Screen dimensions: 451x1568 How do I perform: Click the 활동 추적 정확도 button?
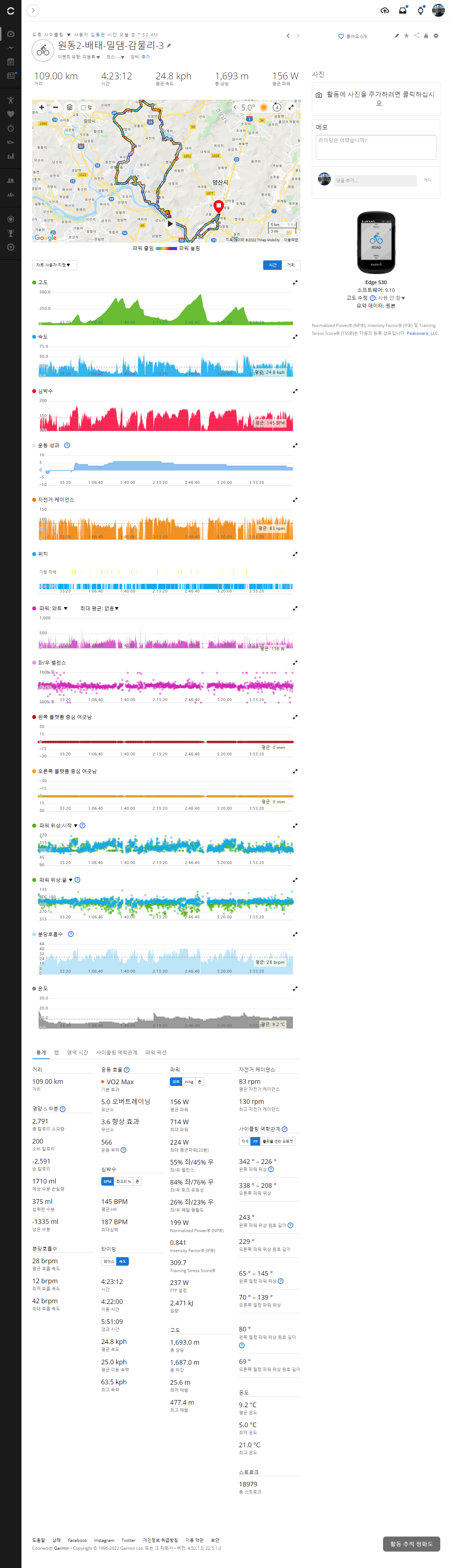point(411,1544)
